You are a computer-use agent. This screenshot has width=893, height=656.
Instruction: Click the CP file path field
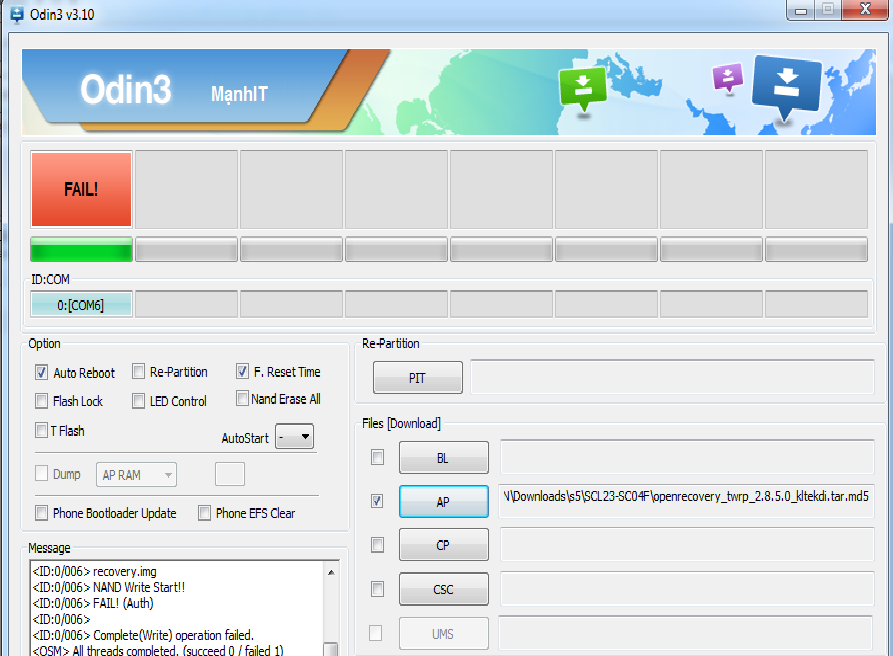pyautogui.click(x=687, y=544)
